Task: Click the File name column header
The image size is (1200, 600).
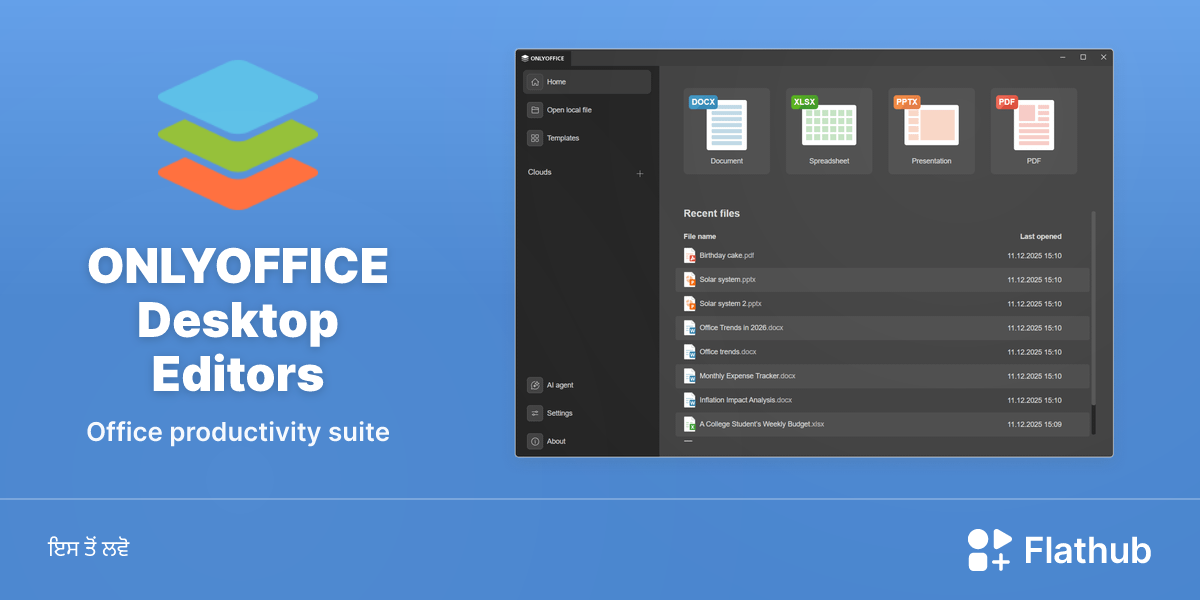Action: point(700,237)
